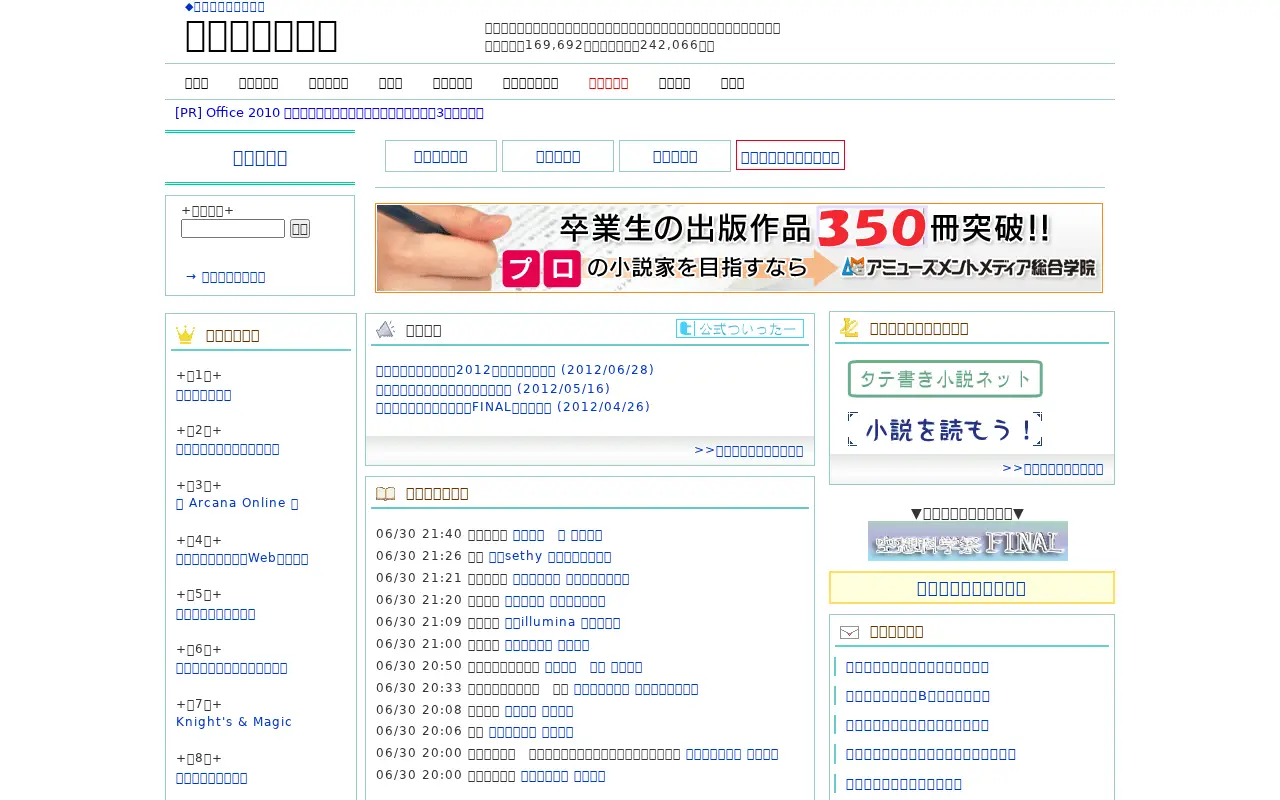The image size is (1280, 800).
Task: Click the '06/30 20:33' timestamp
Action: [x=419, y=689]
